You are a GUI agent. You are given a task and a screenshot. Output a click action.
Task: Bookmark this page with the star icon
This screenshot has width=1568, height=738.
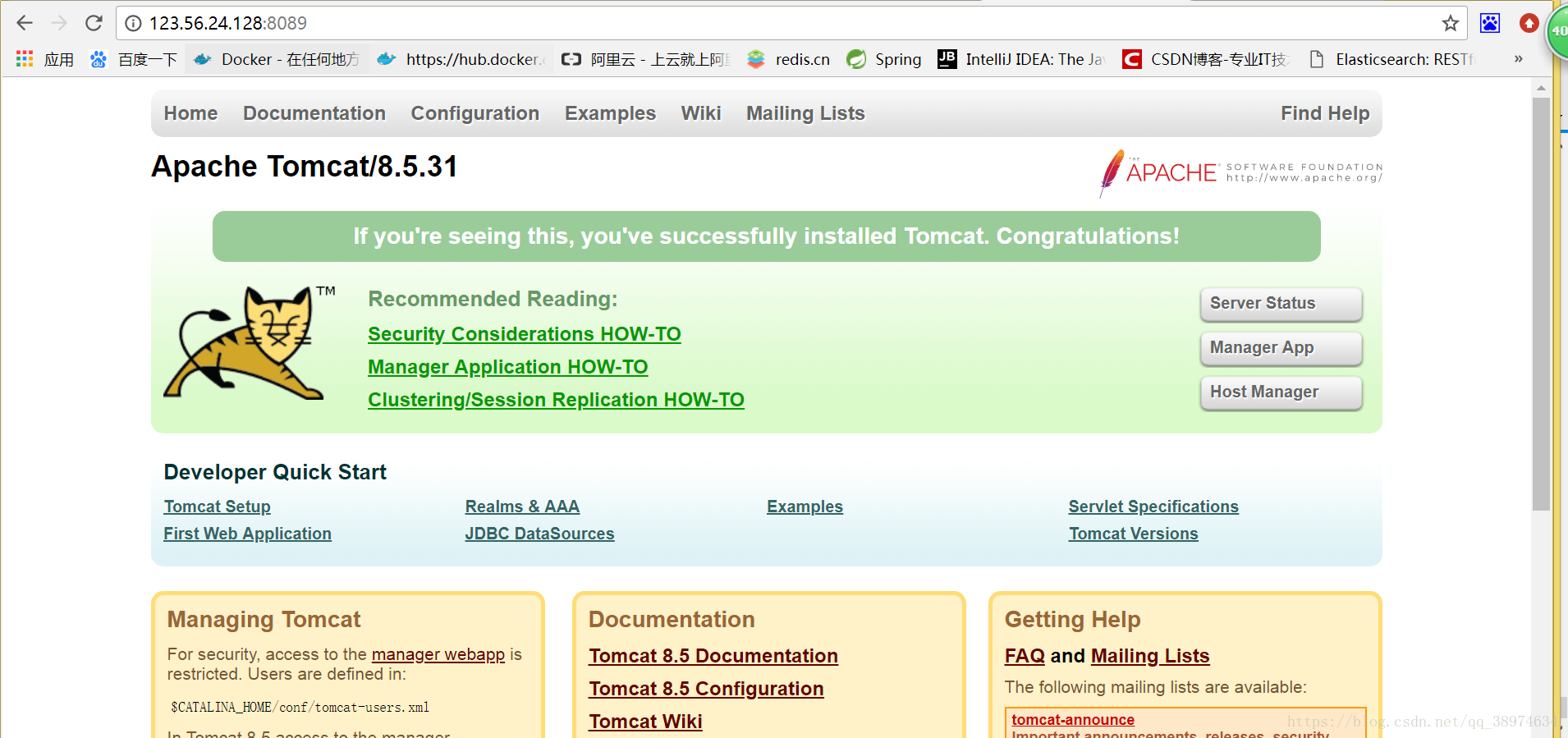click(1451, 23)
